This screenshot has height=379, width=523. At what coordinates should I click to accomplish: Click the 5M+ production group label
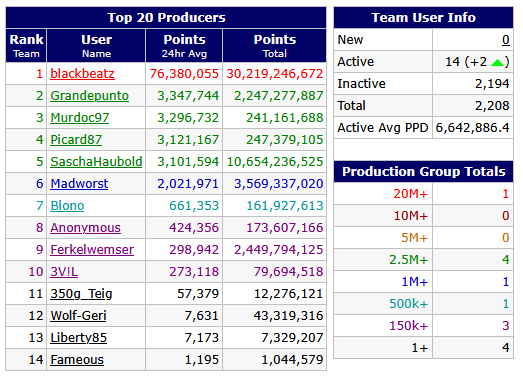pos(414,238)
